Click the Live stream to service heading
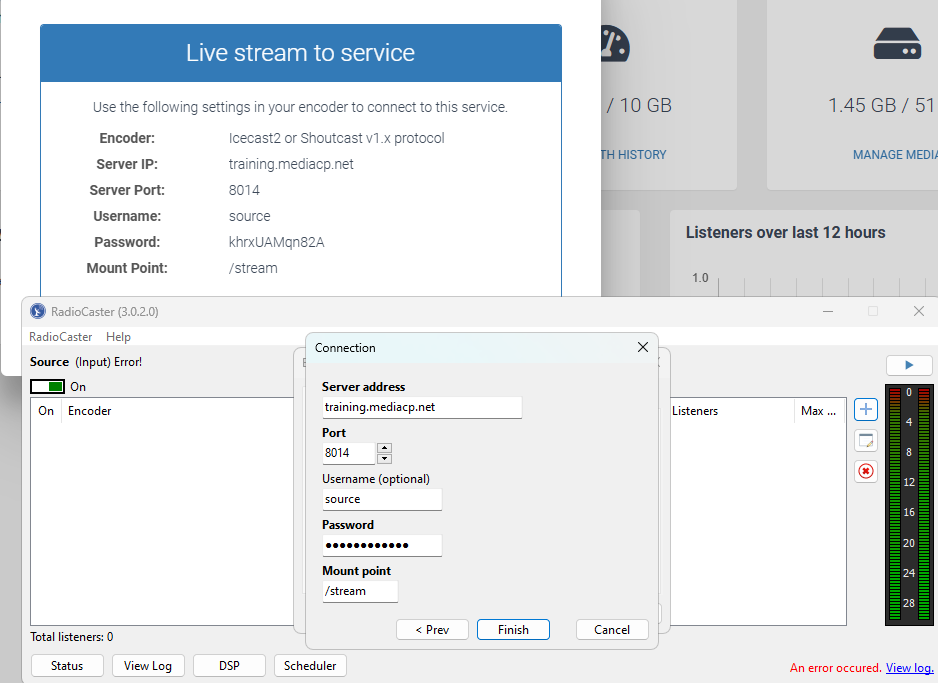 pos(300,53)
